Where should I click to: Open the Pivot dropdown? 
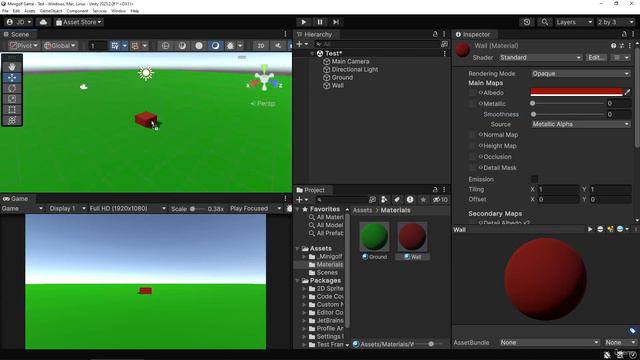pos(24,46)
